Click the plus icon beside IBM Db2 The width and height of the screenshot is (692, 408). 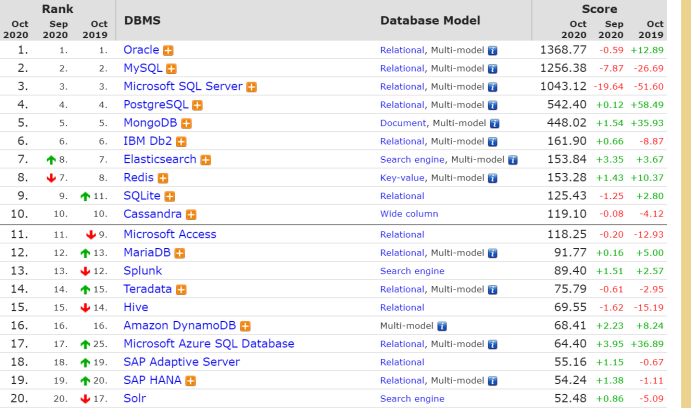pos(181,142)
